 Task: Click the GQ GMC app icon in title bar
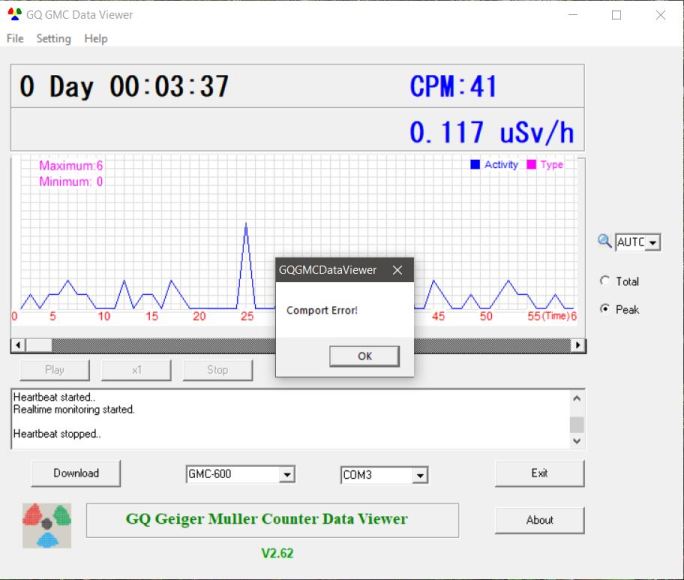point(14,14)
